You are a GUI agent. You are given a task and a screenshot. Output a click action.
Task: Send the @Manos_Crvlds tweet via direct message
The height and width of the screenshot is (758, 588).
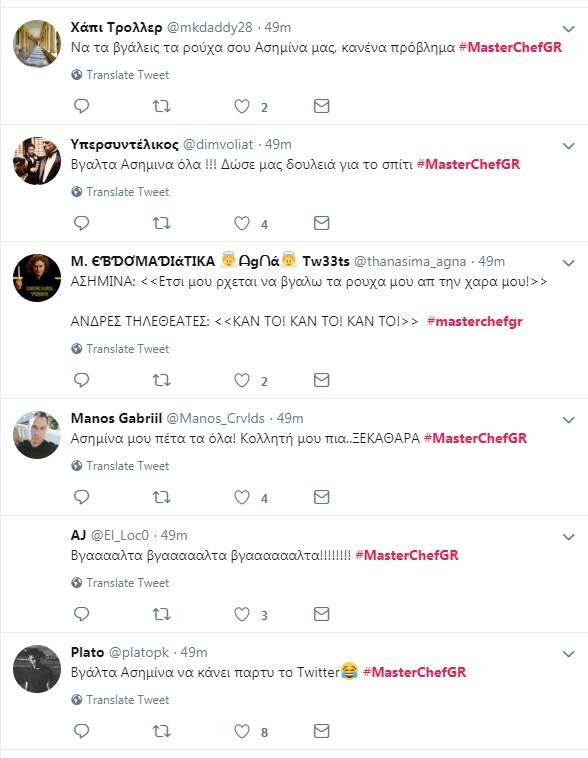coord(322,497)
